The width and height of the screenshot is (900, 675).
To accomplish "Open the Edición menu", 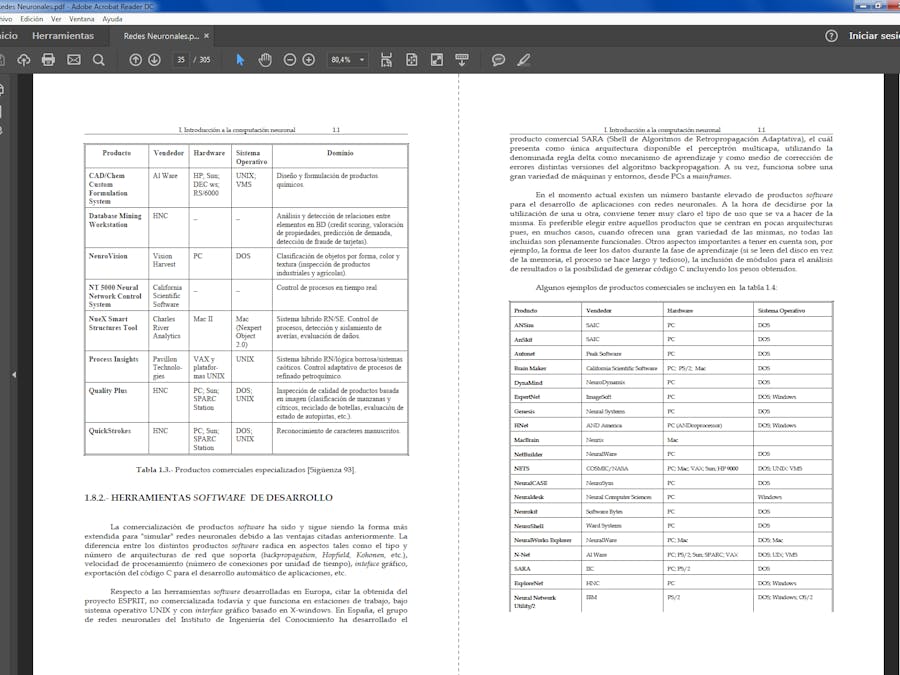I will pyautogui.click(x=31, y=17).
